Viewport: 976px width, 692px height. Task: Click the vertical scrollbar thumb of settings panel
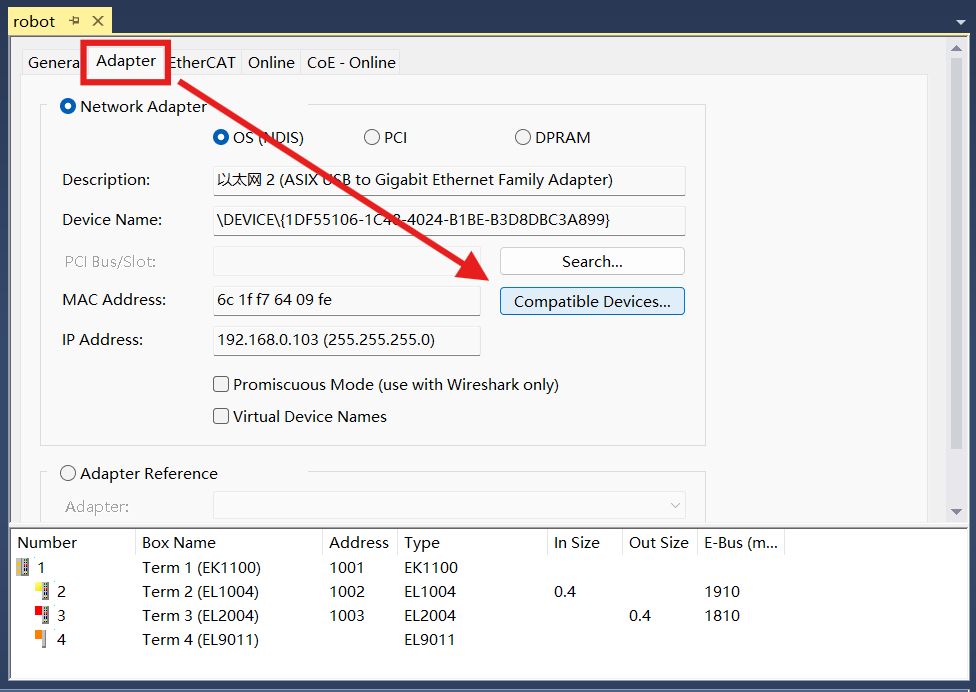[956, 250]
